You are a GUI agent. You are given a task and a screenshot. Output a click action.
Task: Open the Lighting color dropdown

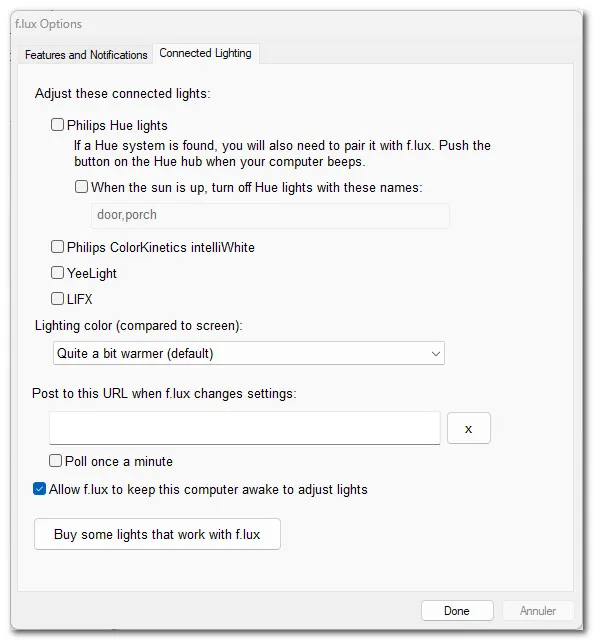pos(249,353)
